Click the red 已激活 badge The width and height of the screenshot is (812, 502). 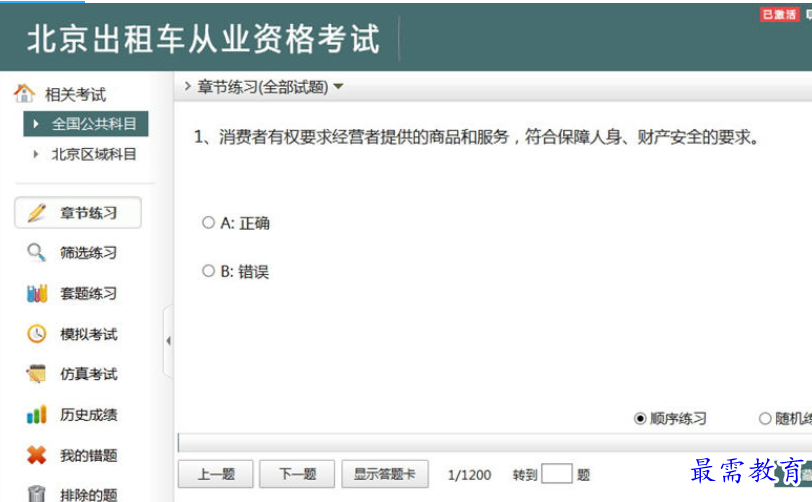tap(779, 15)
